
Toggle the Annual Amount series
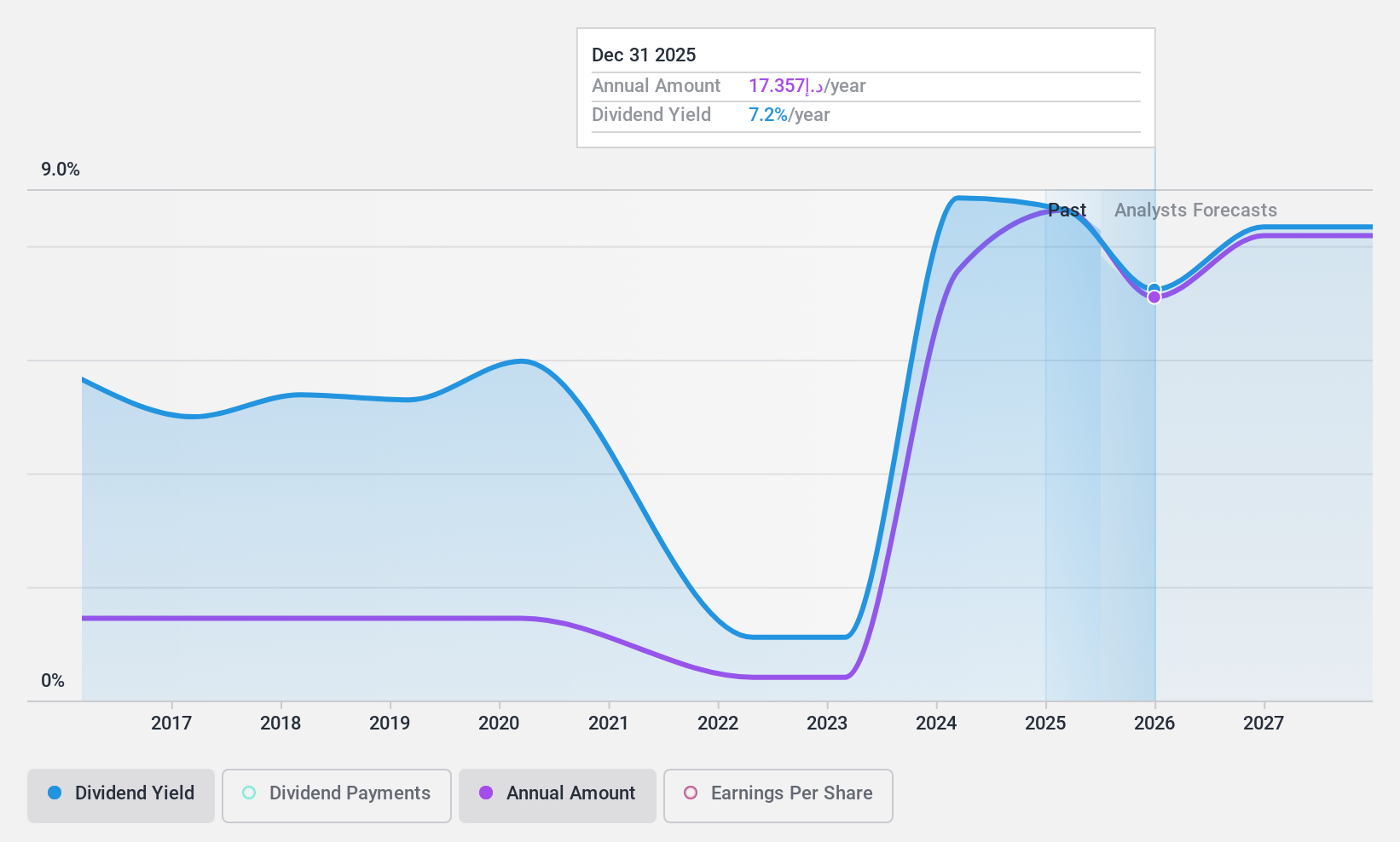[558, 796]
